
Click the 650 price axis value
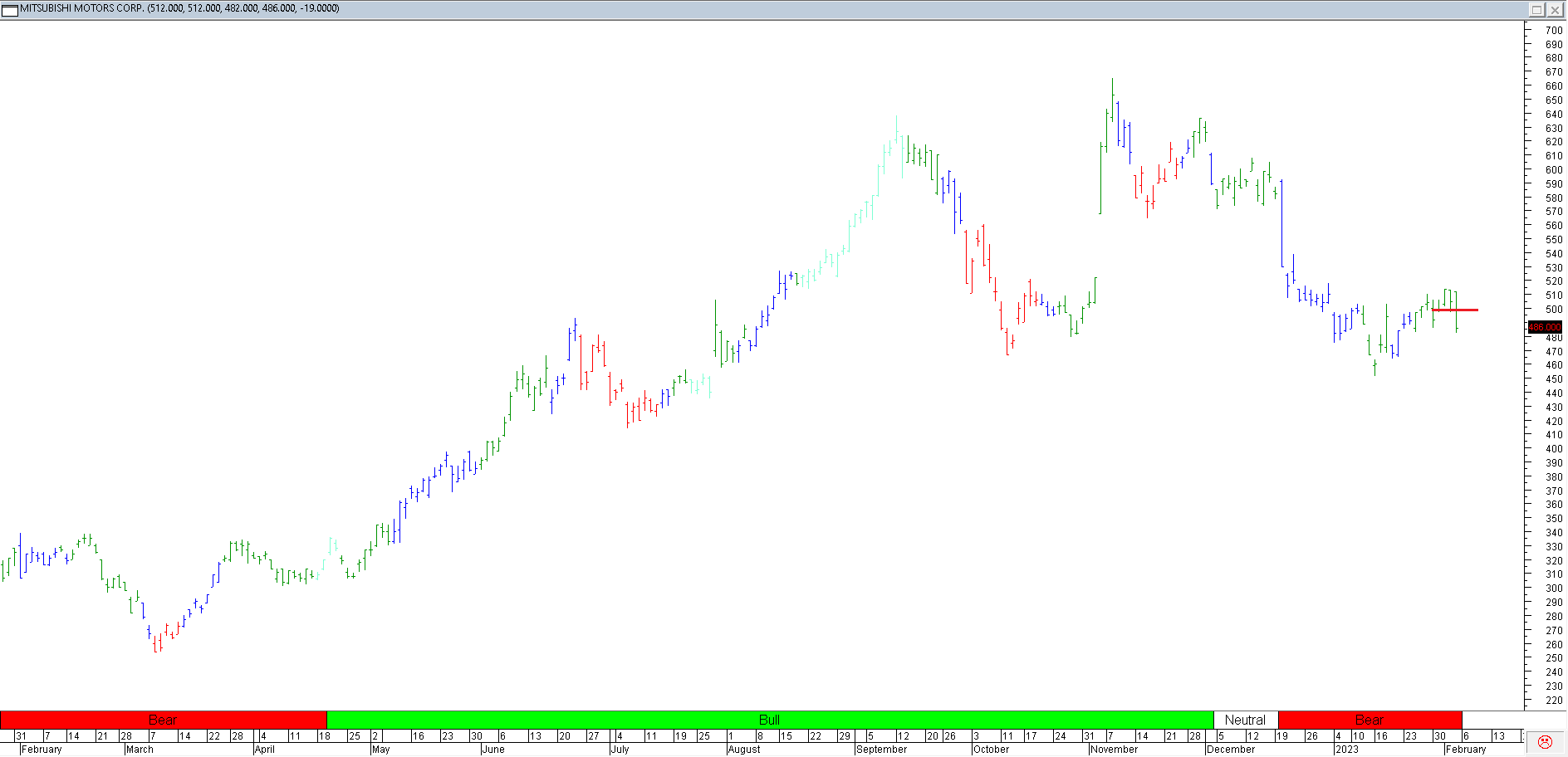pyautogui.click(x=1553, y=100)
